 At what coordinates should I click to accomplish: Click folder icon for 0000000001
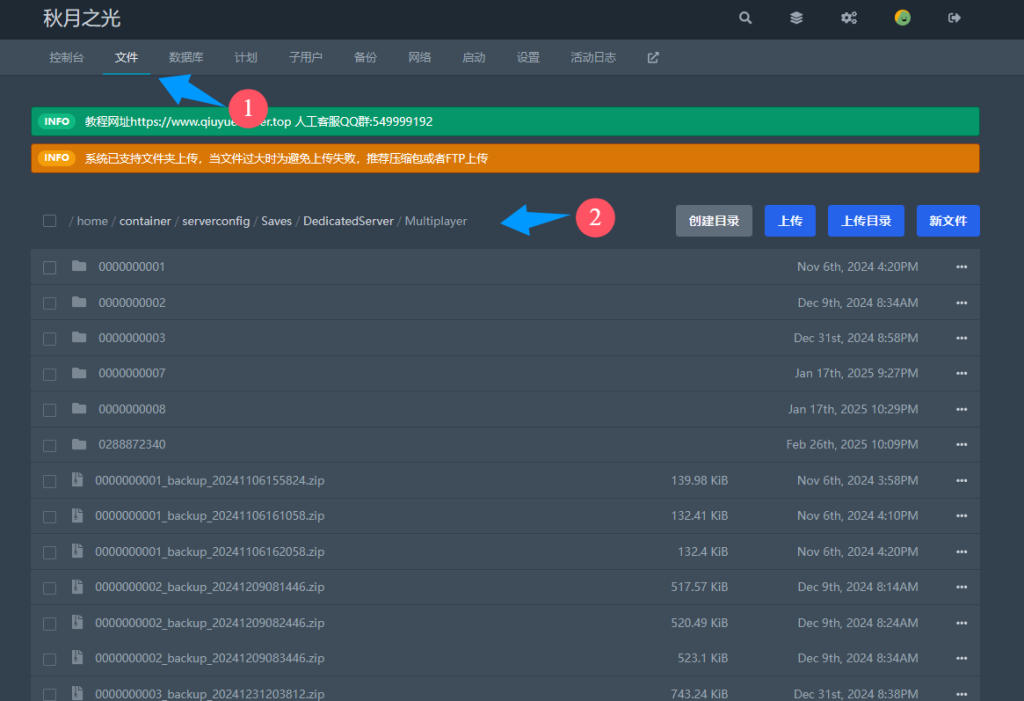click(79, 267)
